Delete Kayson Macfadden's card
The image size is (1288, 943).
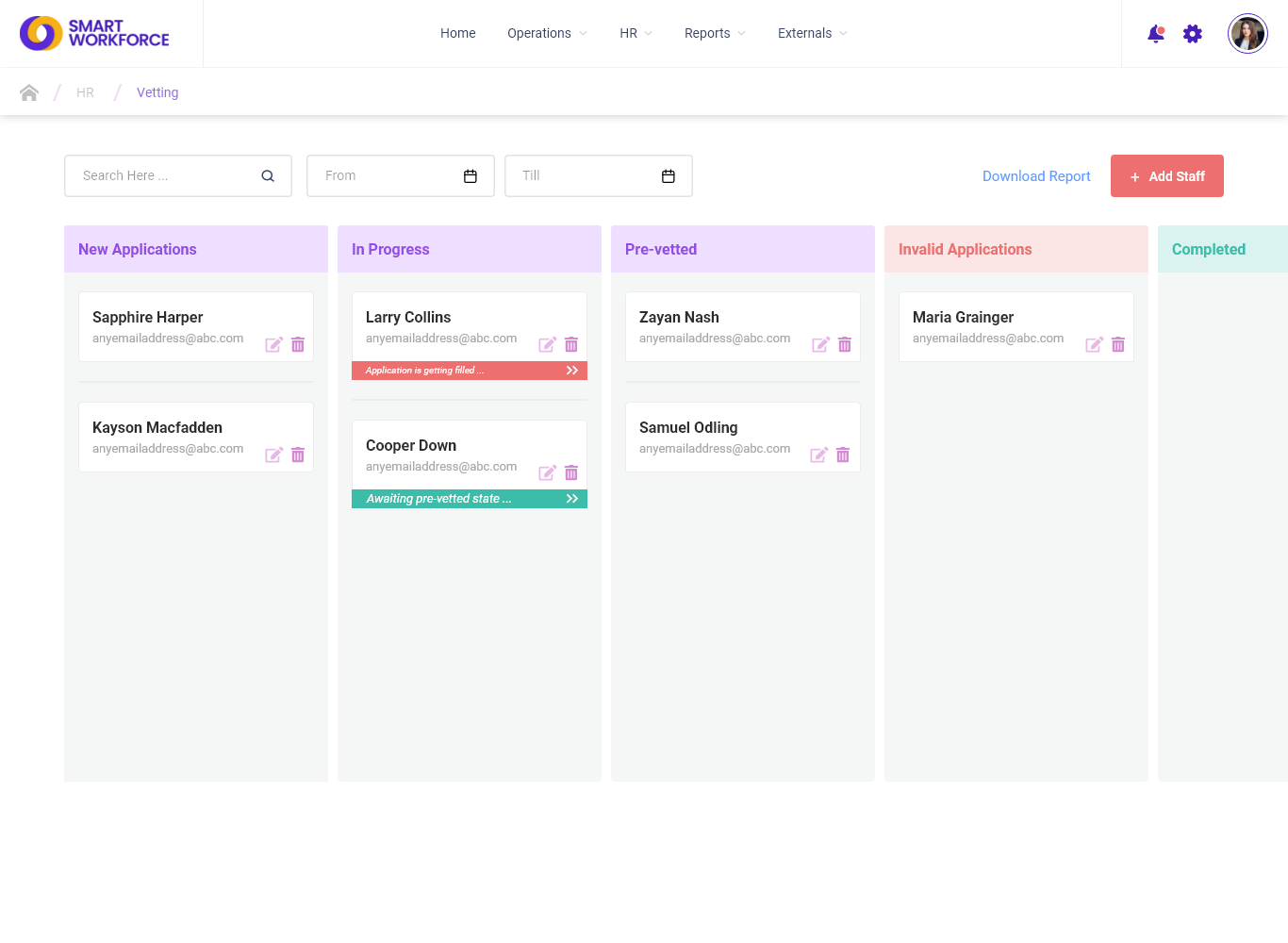(297, 455)
